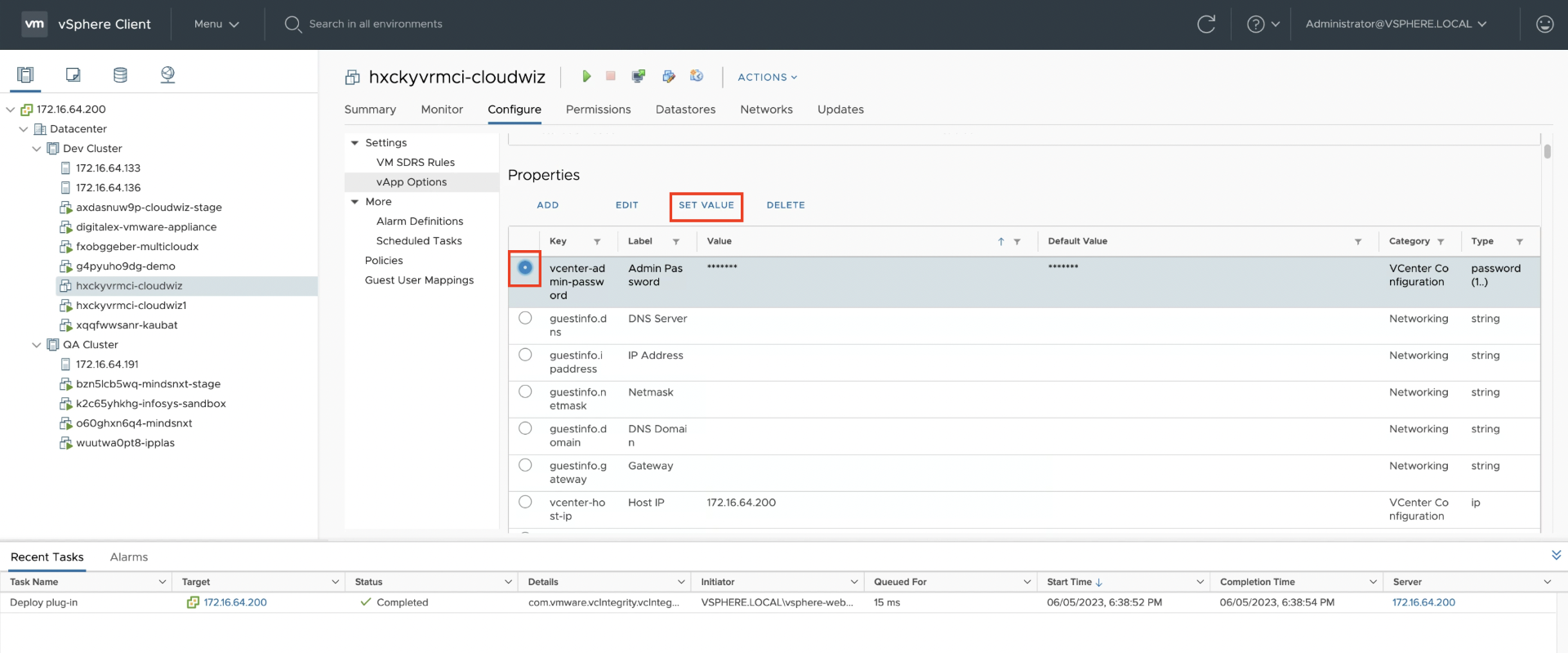The width and height of the screenshot is (1568, 653).
Task: Click the search in all environments field
Action: 376,25
